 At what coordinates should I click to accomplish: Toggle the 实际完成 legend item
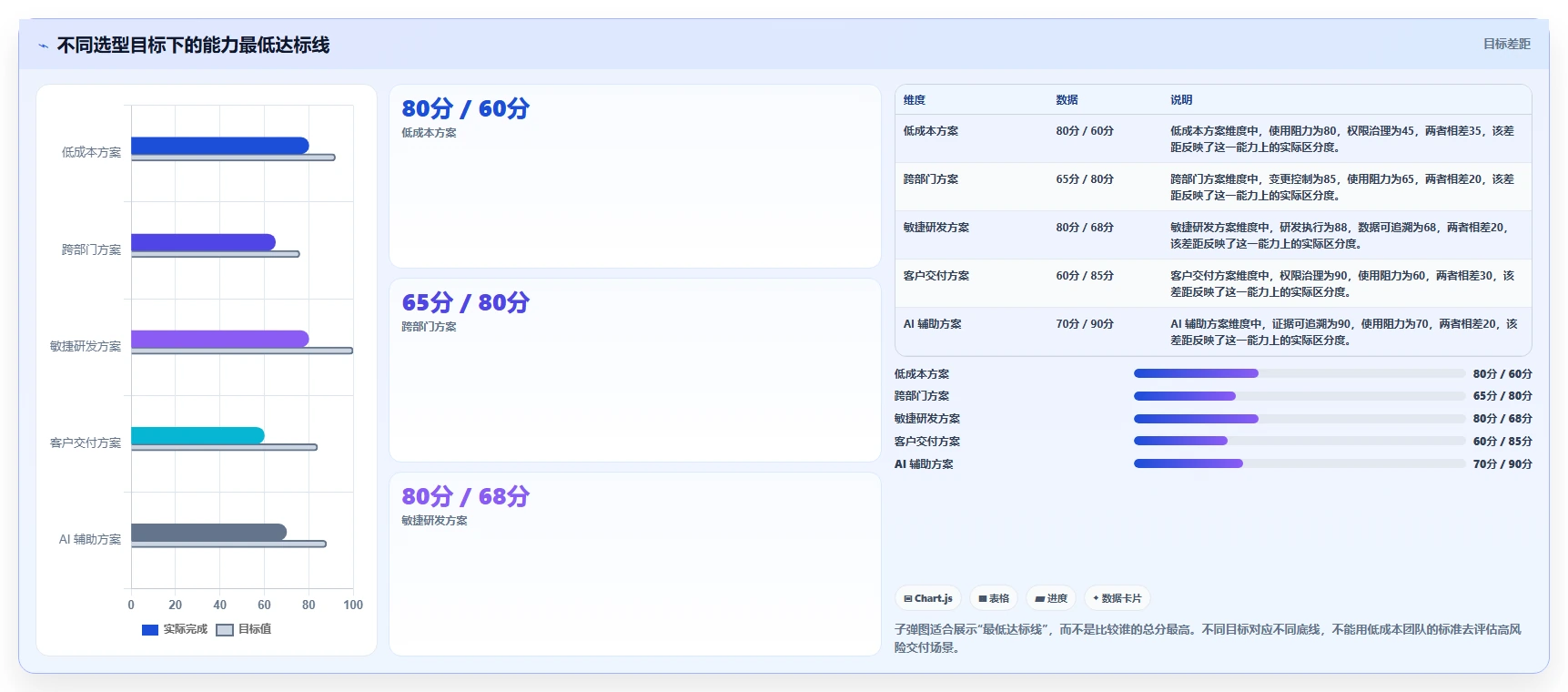click(175, 629)
